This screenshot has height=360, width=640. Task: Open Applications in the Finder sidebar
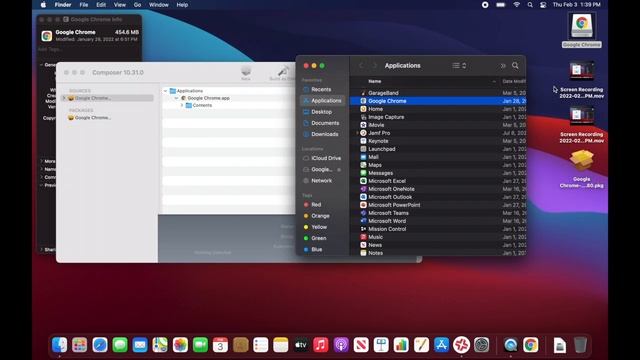click(322, 100)
